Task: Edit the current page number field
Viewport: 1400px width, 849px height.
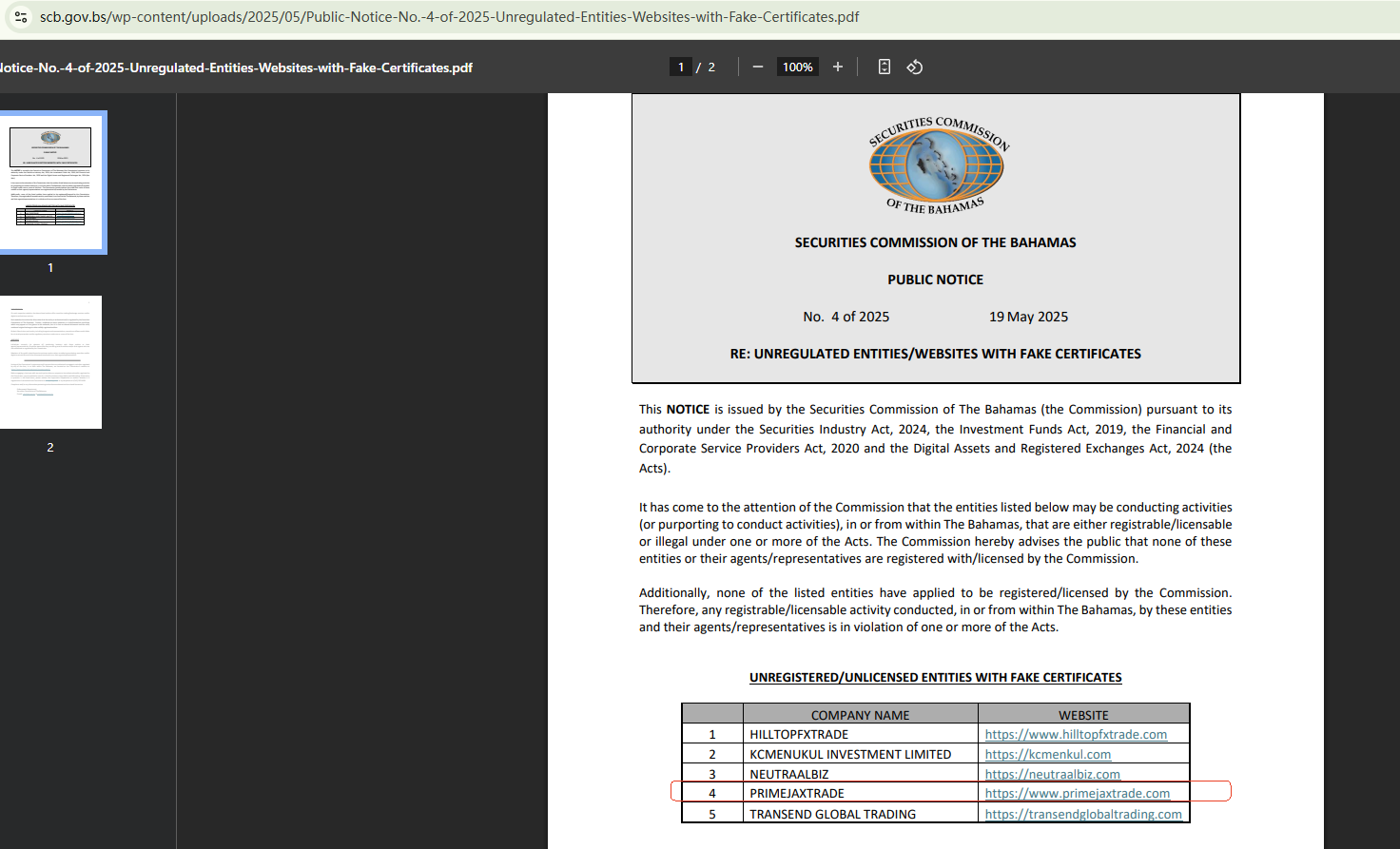Action: (x=681, y=67)
